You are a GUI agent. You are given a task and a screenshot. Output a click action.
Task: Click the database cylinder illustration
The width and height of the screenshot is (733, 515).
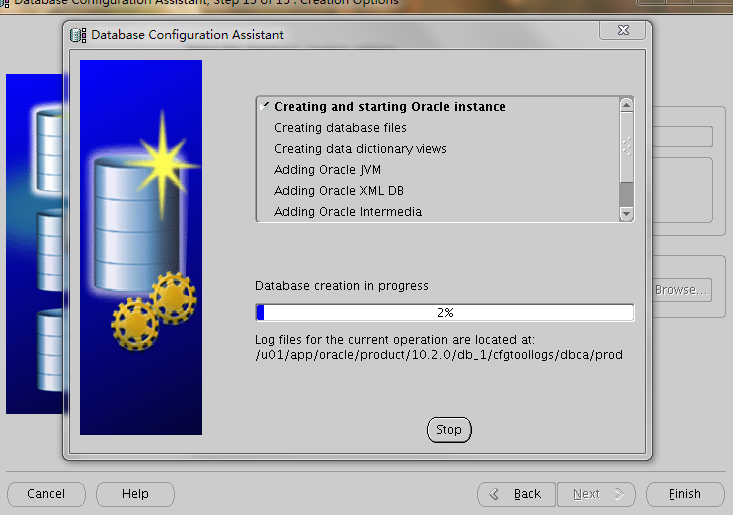(137, 224)
